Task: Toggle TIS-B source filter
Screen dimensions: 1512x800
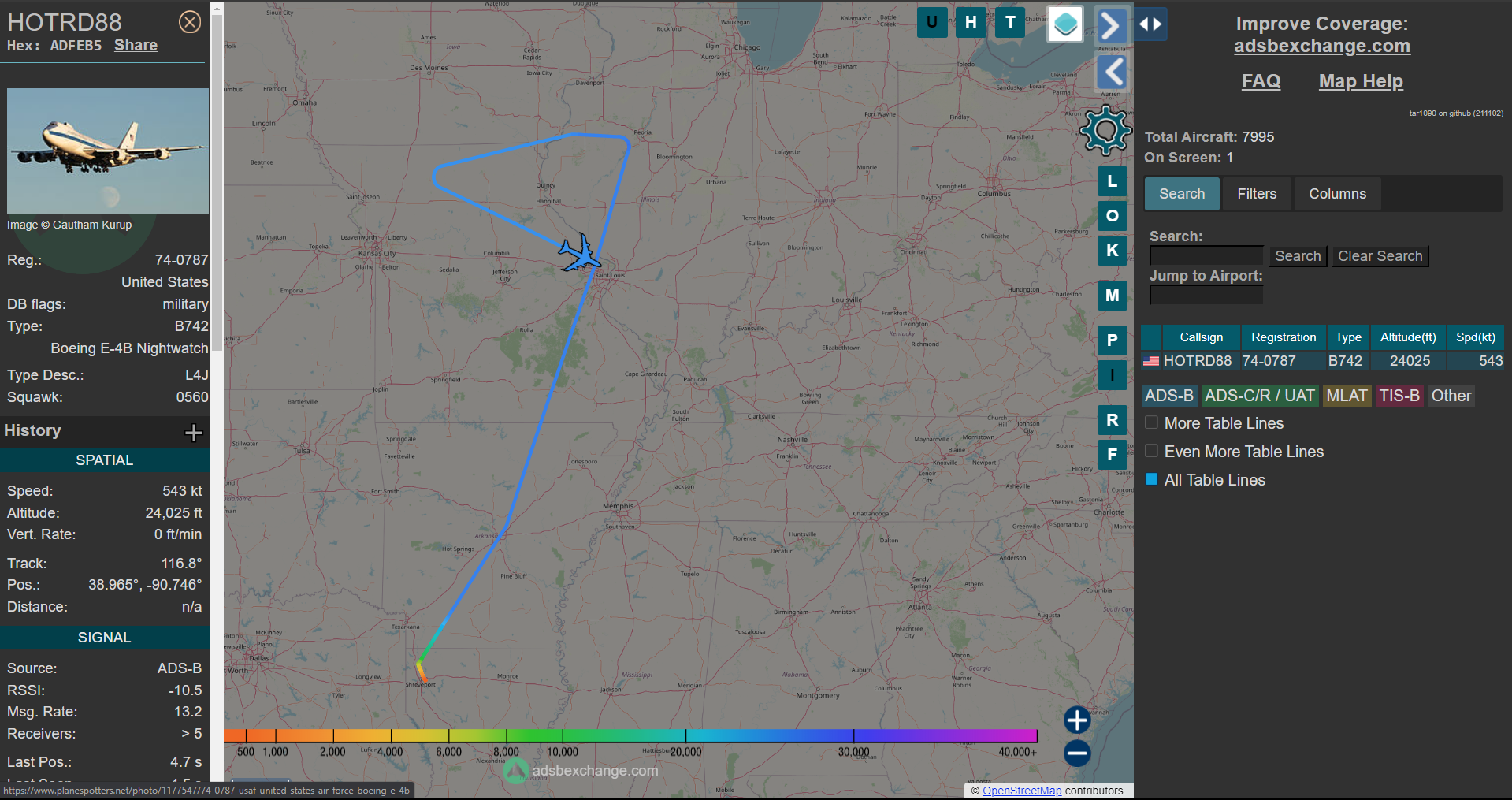Action: point(1399,396)
